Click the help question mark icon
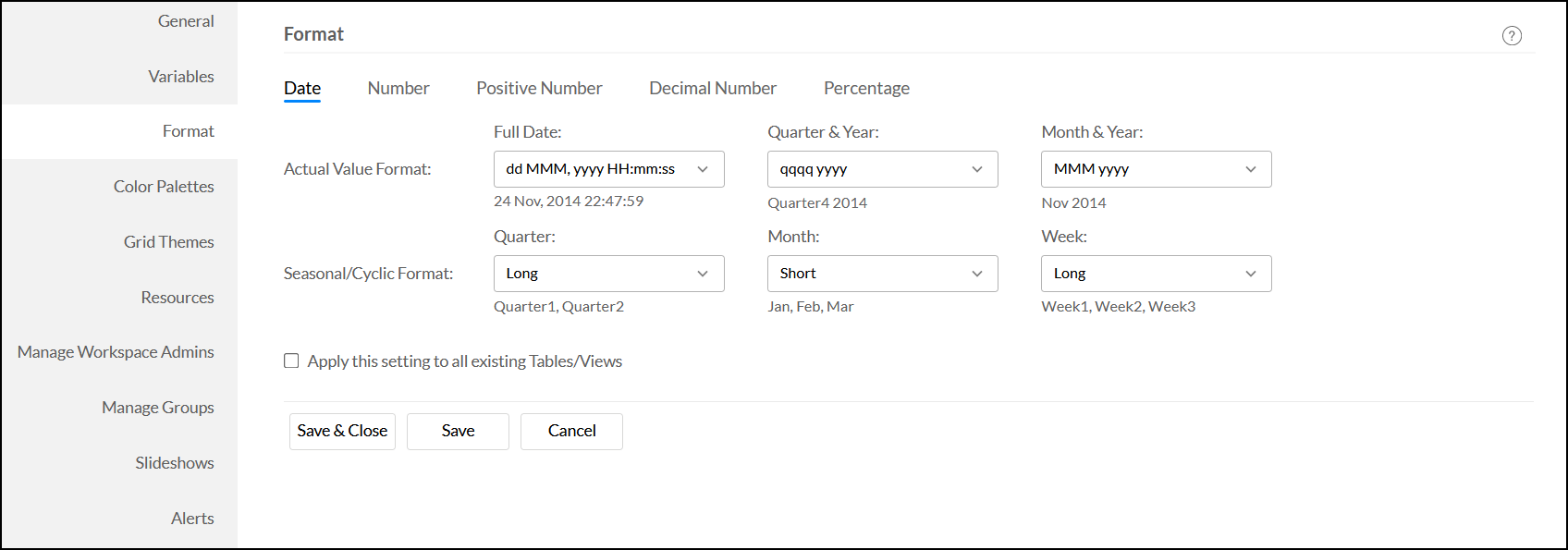The width and height of the screenshot is (1568, 550). point(1512,36)
